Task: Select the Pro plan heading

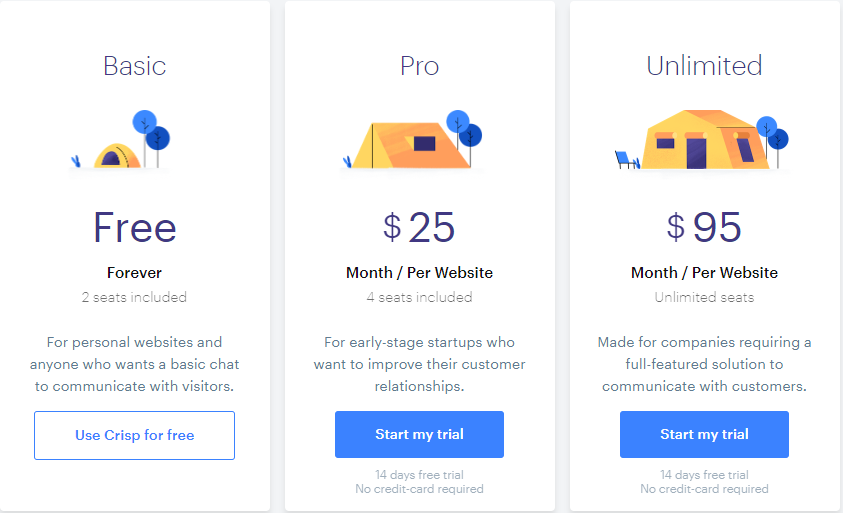Action: (x=419, y=66)
